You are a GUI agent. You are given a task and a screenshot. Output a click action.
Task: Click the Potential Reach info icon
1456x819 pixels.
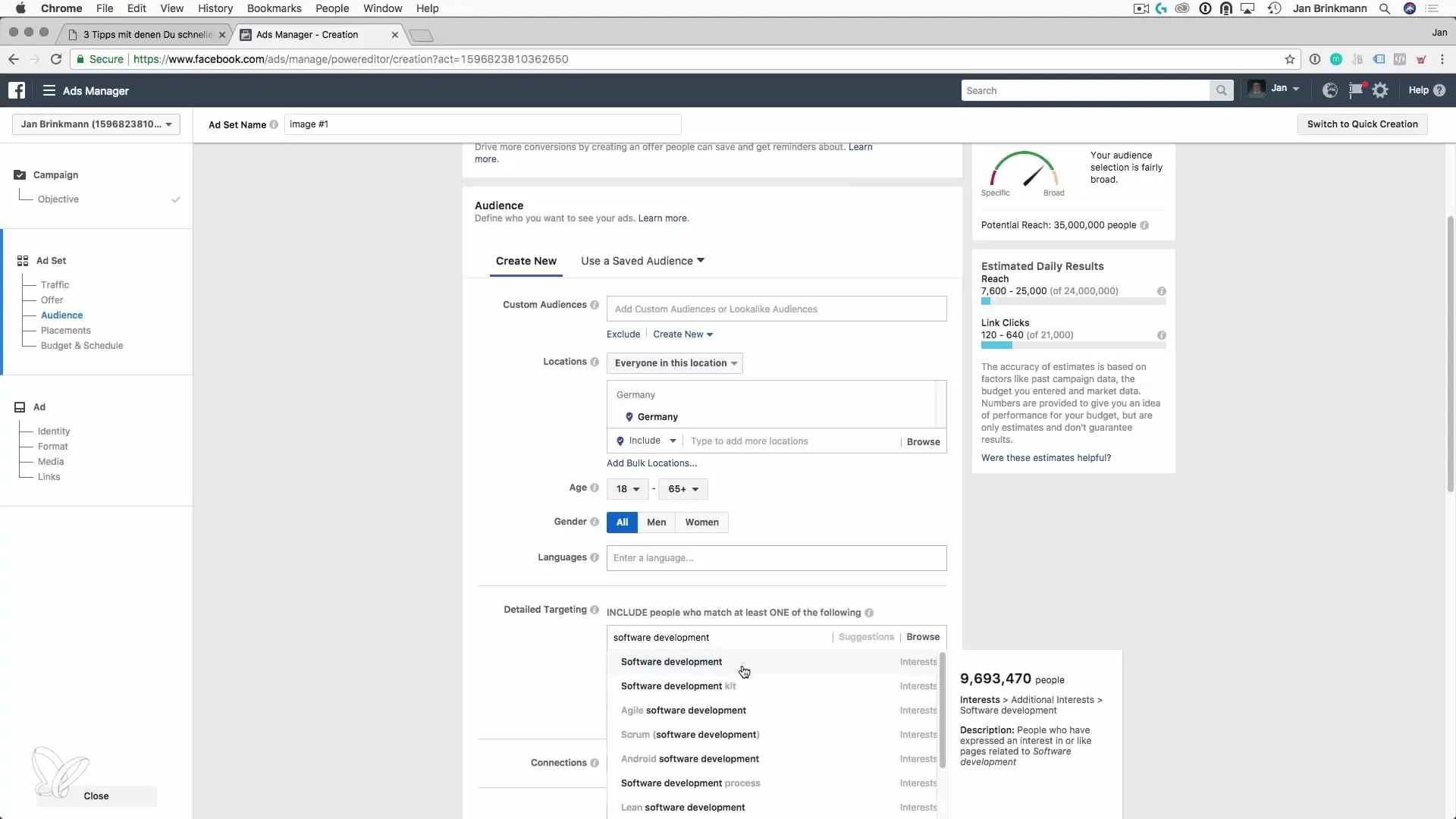pyautogui.click(x=1144, y=225)
